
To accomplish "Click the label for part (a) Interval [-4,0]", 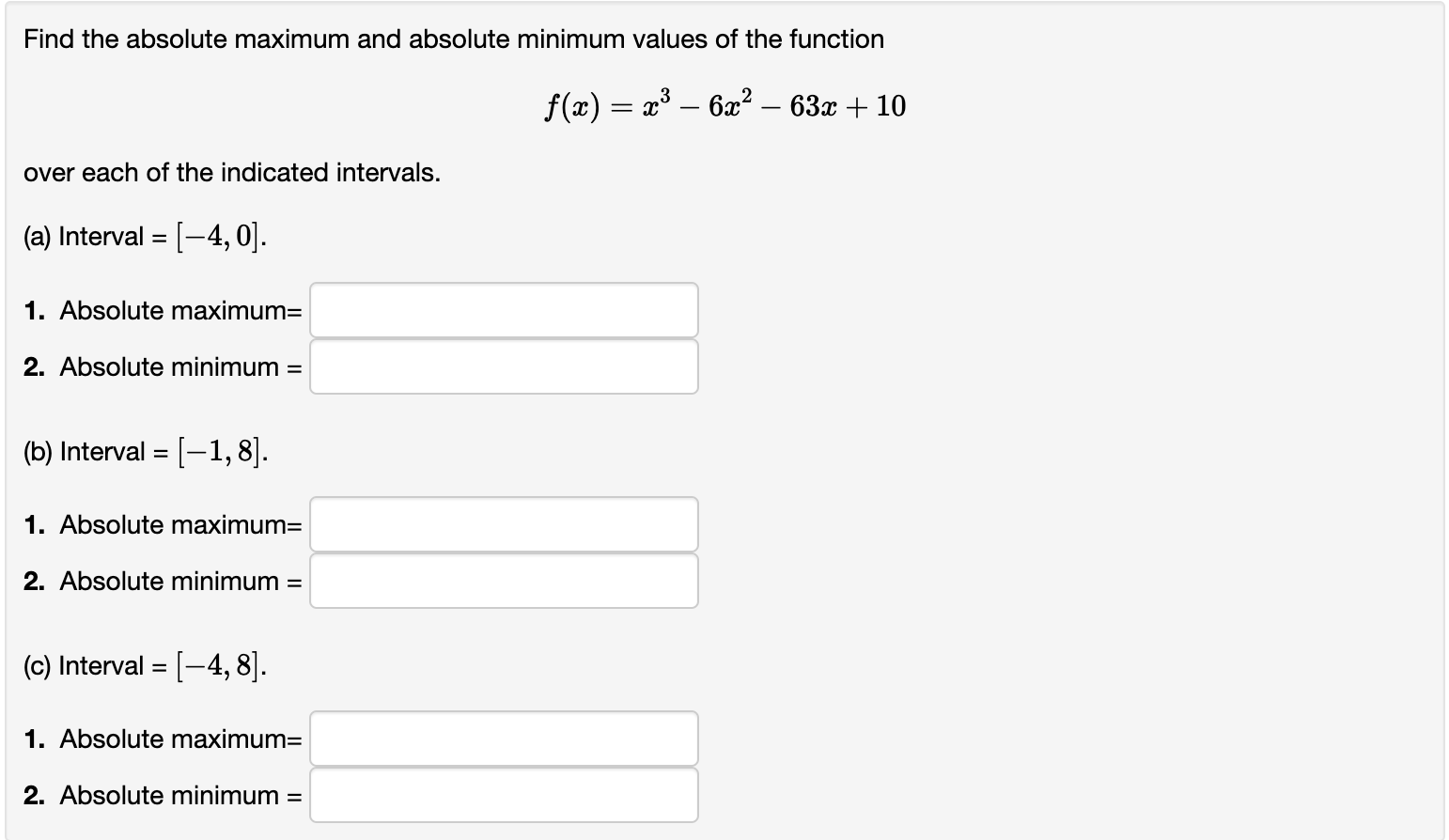I will (143, 234).
